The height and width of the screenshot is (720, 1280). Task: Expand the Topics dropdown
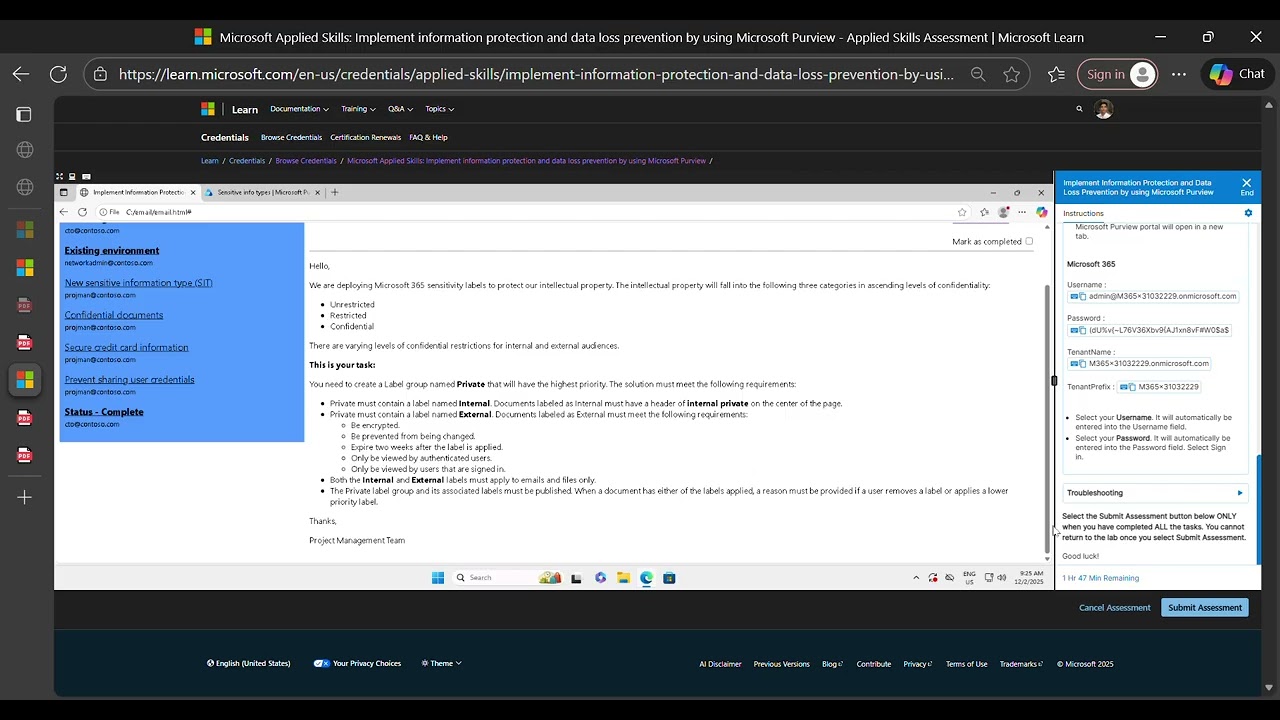point(439,109)
